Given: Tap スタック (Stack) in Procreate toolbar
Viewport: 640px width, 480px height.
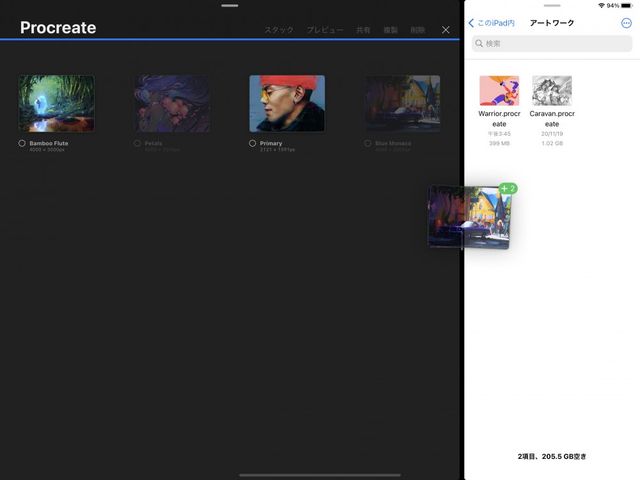Looking at the screenshot, I should pyautogui.click(x=279, y=30).
